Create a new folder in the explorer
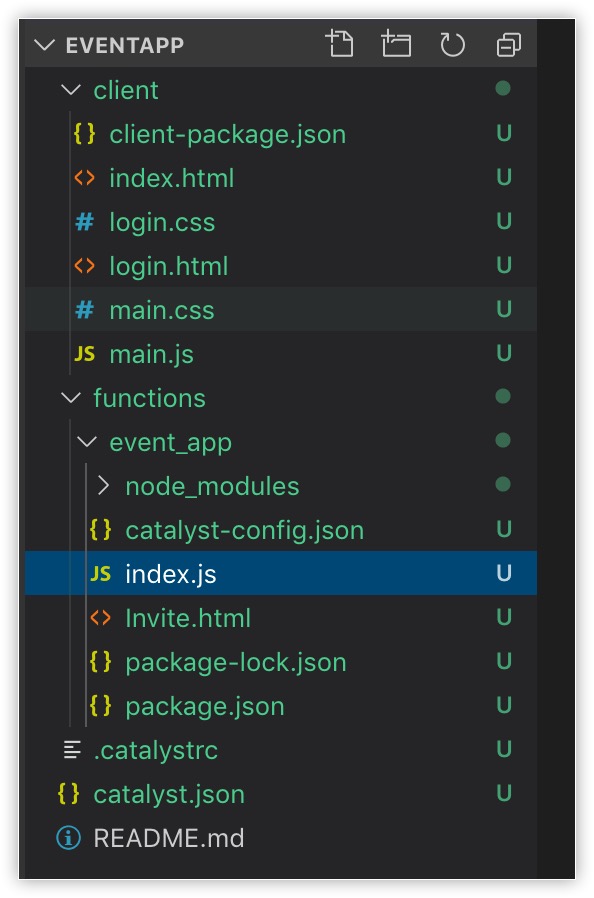Screen dimensions: 594x898 point(396,44)
